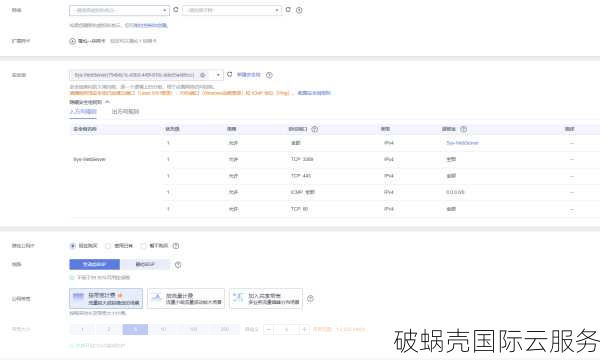The image size is (600, 360).
Task: Open help icon beside the bandwidth type cards
Action: point(310,299)
